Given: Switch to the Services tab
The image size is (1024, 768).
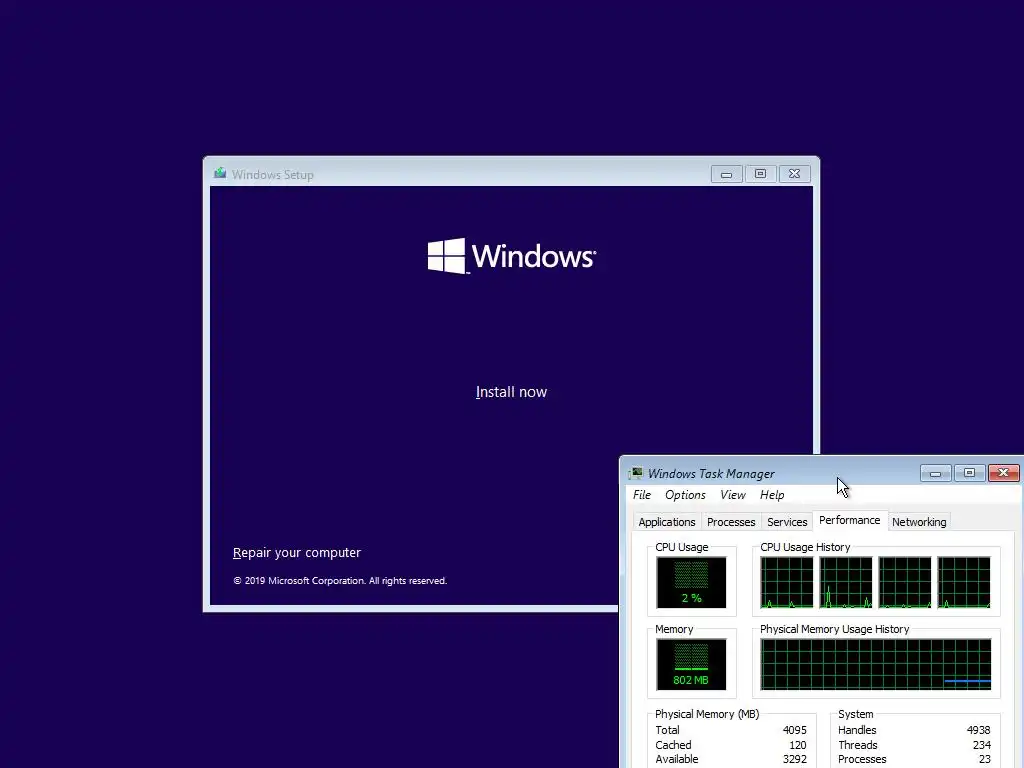Looking at the screenshot, I should coord(787,522).
